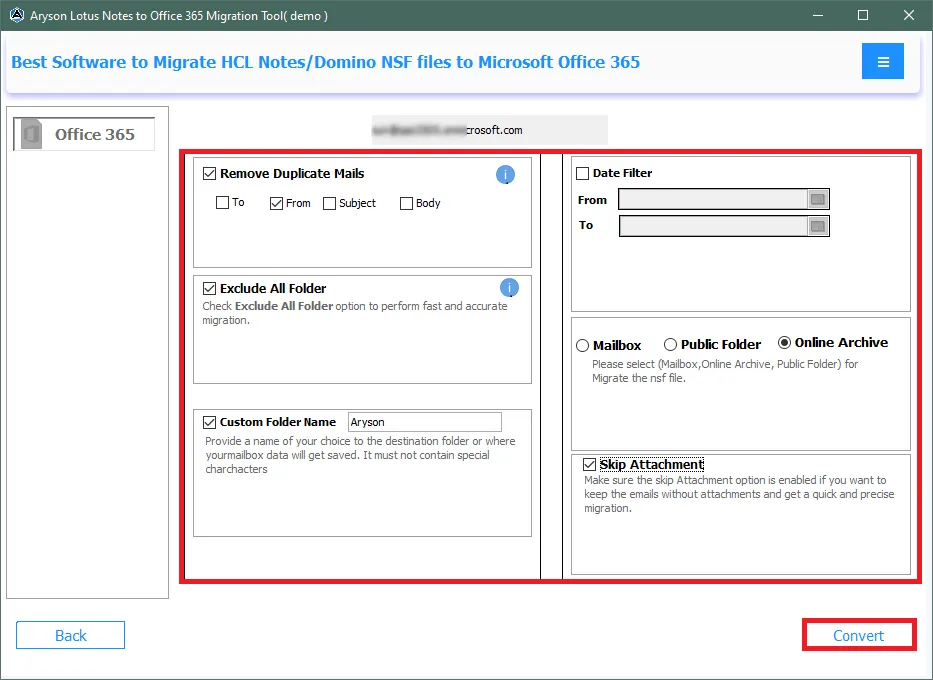Click info icon for Remove Duplicate Mails
Screen dimensions: 933x680
[505, 174]
